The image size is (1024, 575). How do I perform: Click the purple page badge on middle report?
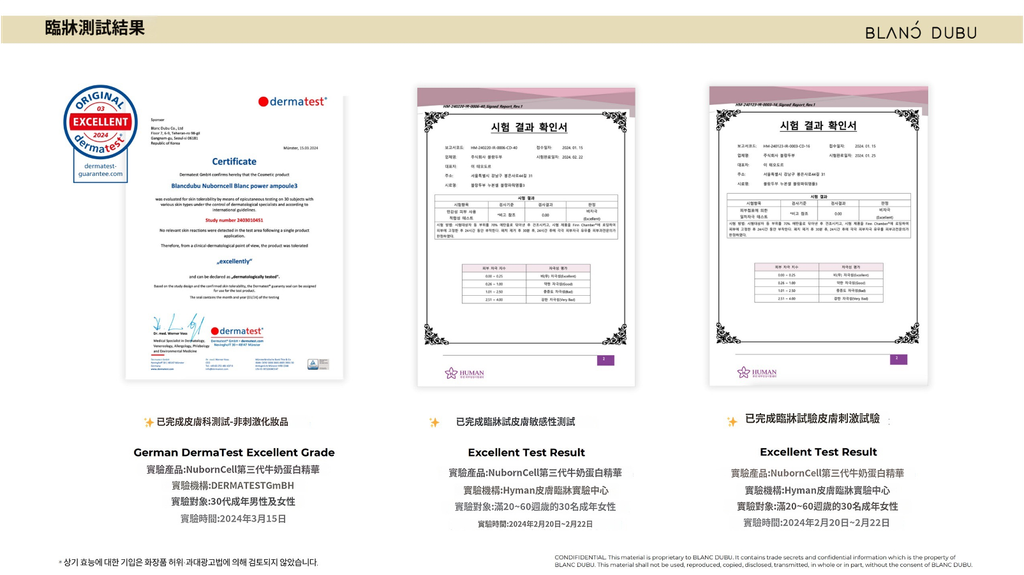(x=602, y=359)
